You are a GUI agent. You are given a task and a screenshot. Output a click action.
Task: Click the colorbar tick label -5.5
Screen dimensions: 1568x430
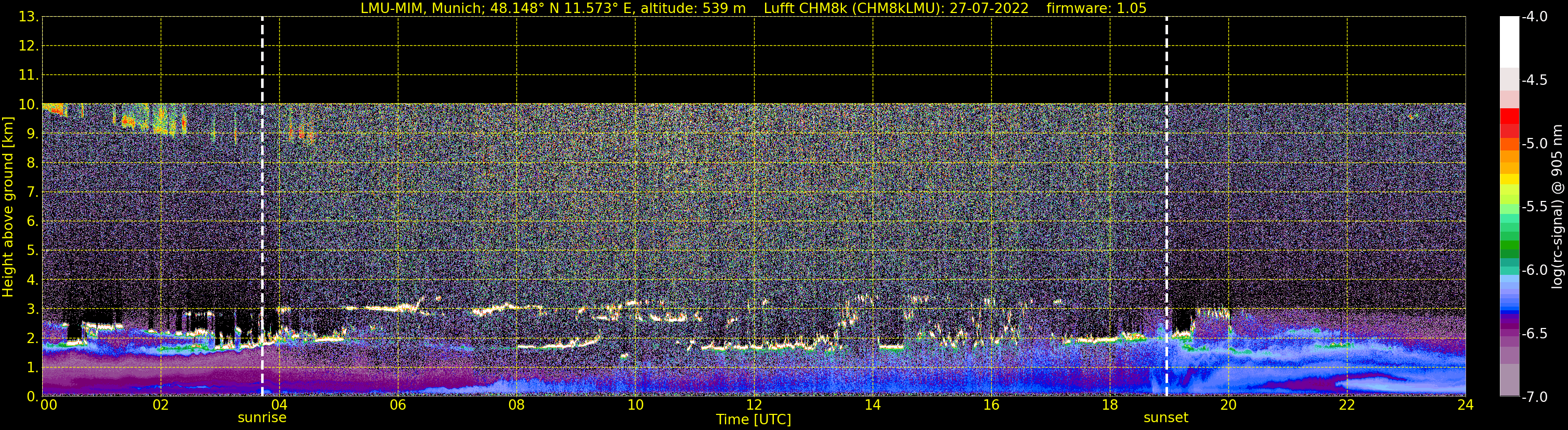[1534, 207]
